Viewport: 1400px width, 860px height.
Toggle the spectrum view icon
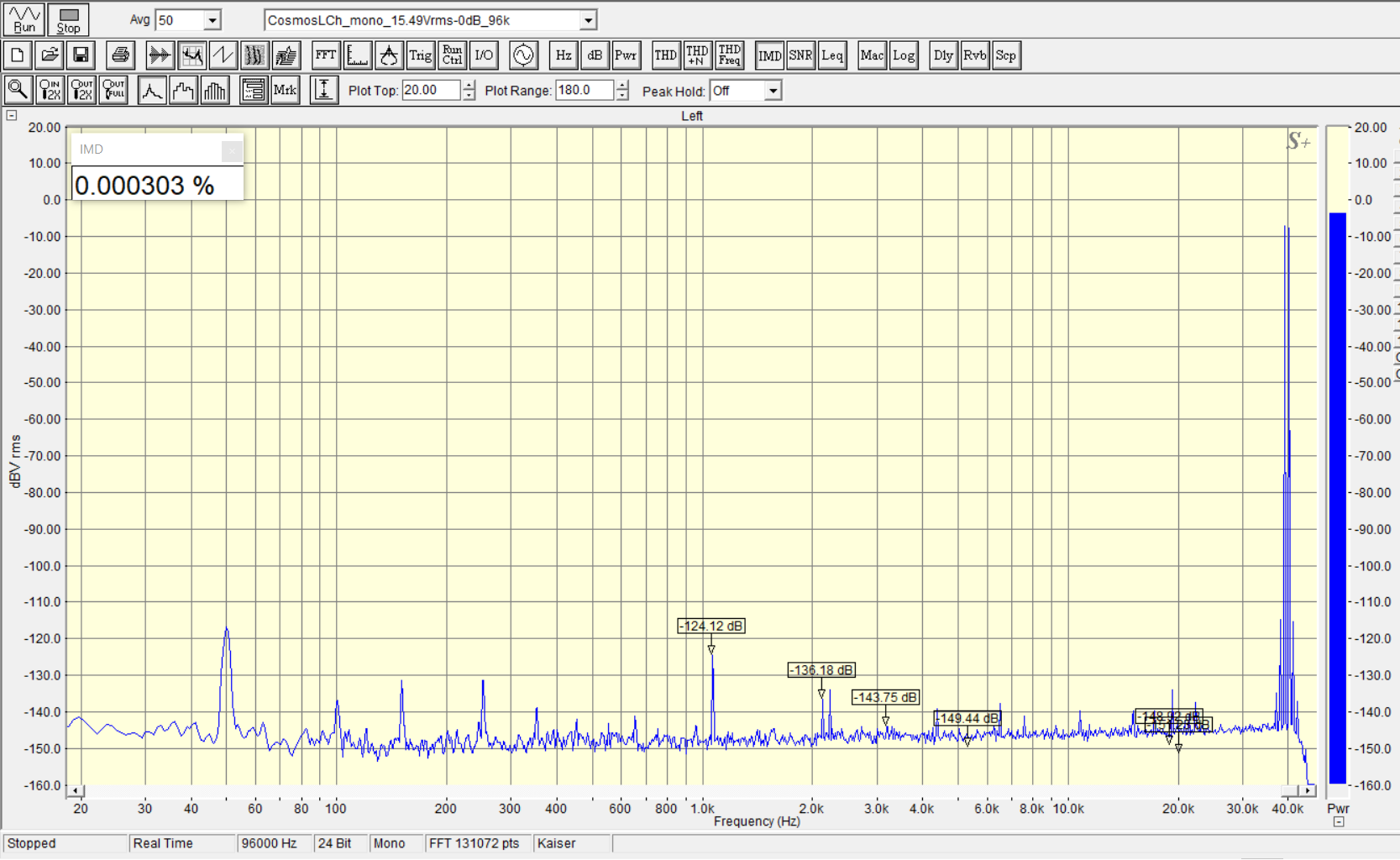pos(191,55)
